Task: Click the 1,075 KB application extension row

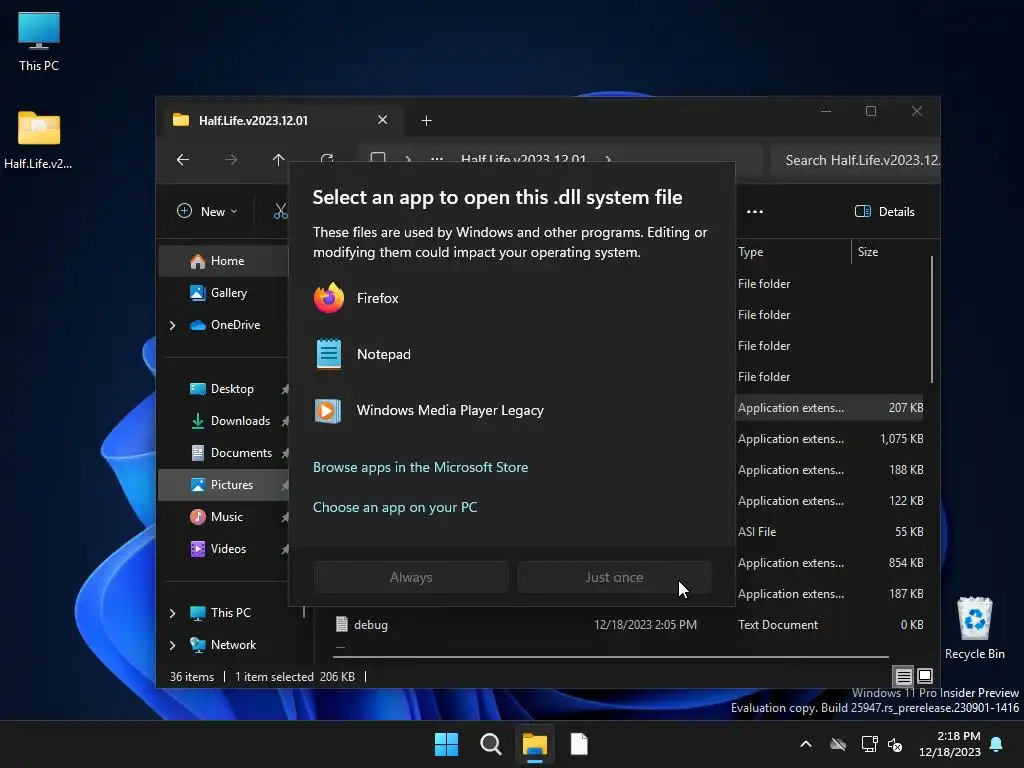Action: 829,439
